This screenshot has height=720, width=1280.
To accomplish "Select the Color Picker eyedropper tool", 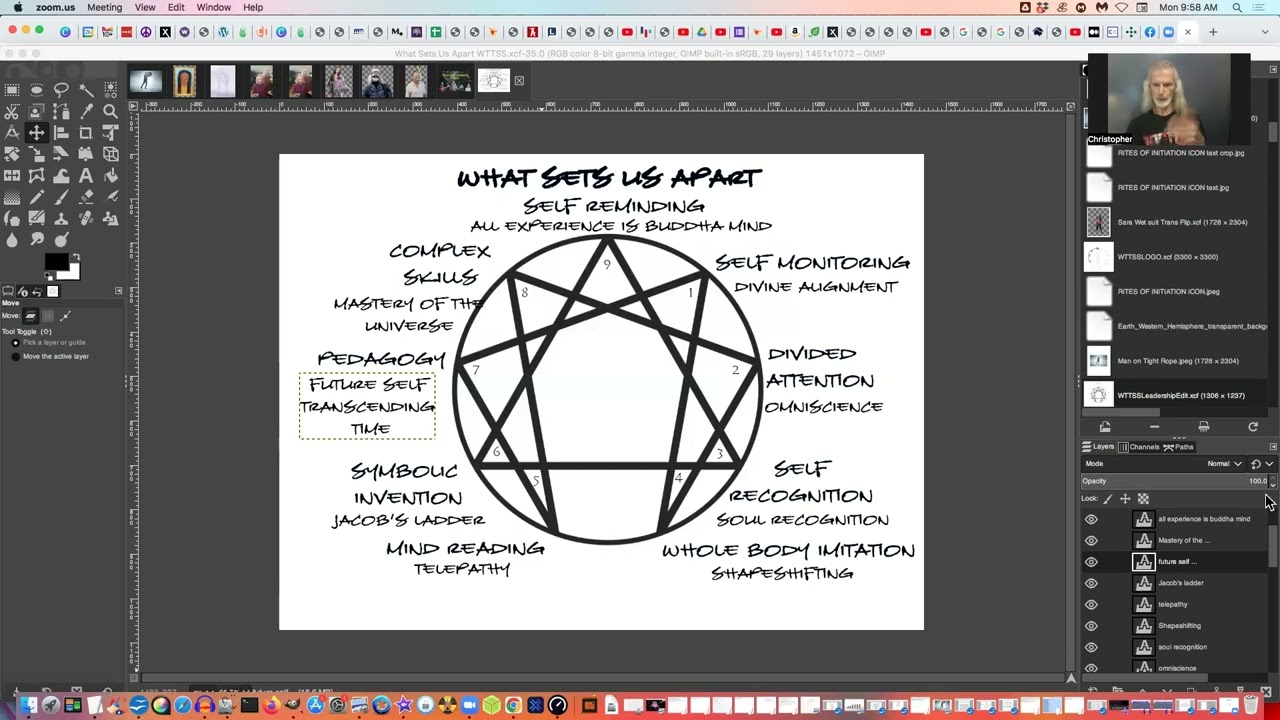I will pos(86,111).
